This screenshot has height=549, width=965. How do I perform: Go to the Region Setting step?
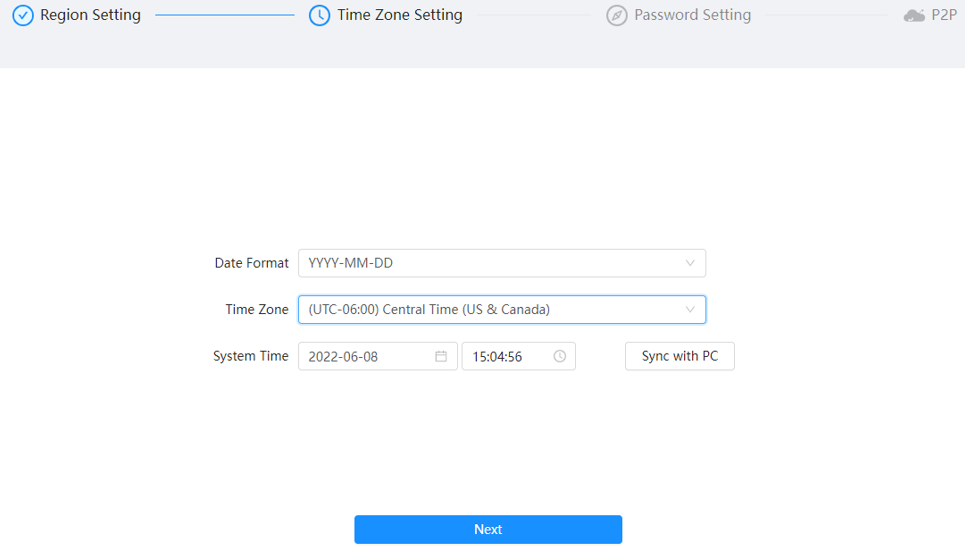[x=90, y=15]
